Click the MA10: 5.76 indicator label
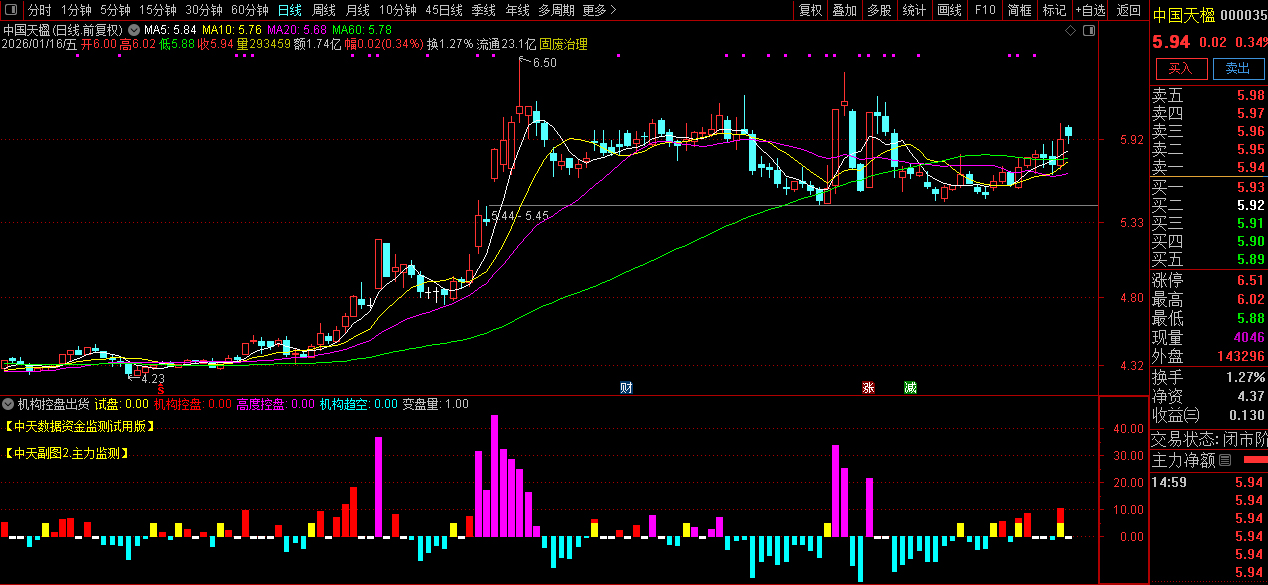 click(x=232, y=31)
